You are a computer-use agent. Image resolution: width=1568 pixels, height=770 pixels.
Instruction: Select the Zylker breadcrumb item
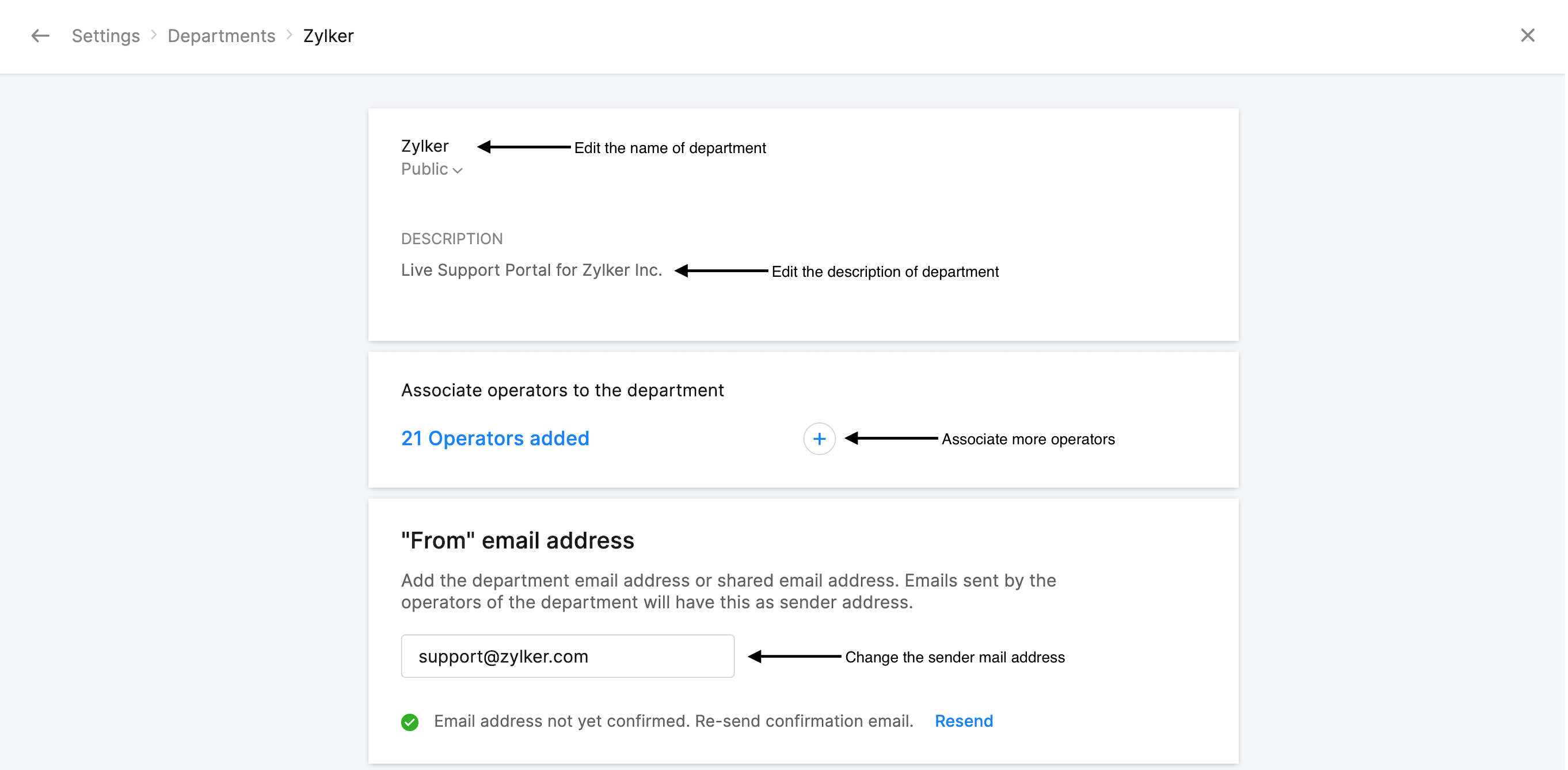[x=328, y=36]
